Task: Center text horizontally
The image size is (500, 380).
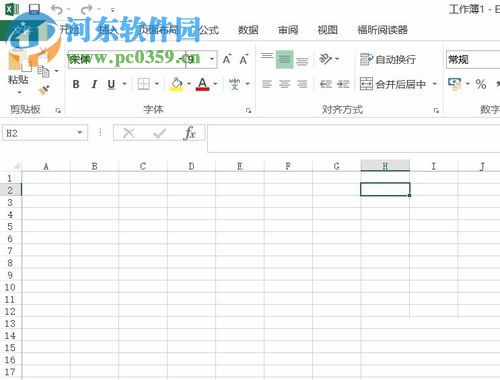Action: pyautogui.click(x=284, y=84)
